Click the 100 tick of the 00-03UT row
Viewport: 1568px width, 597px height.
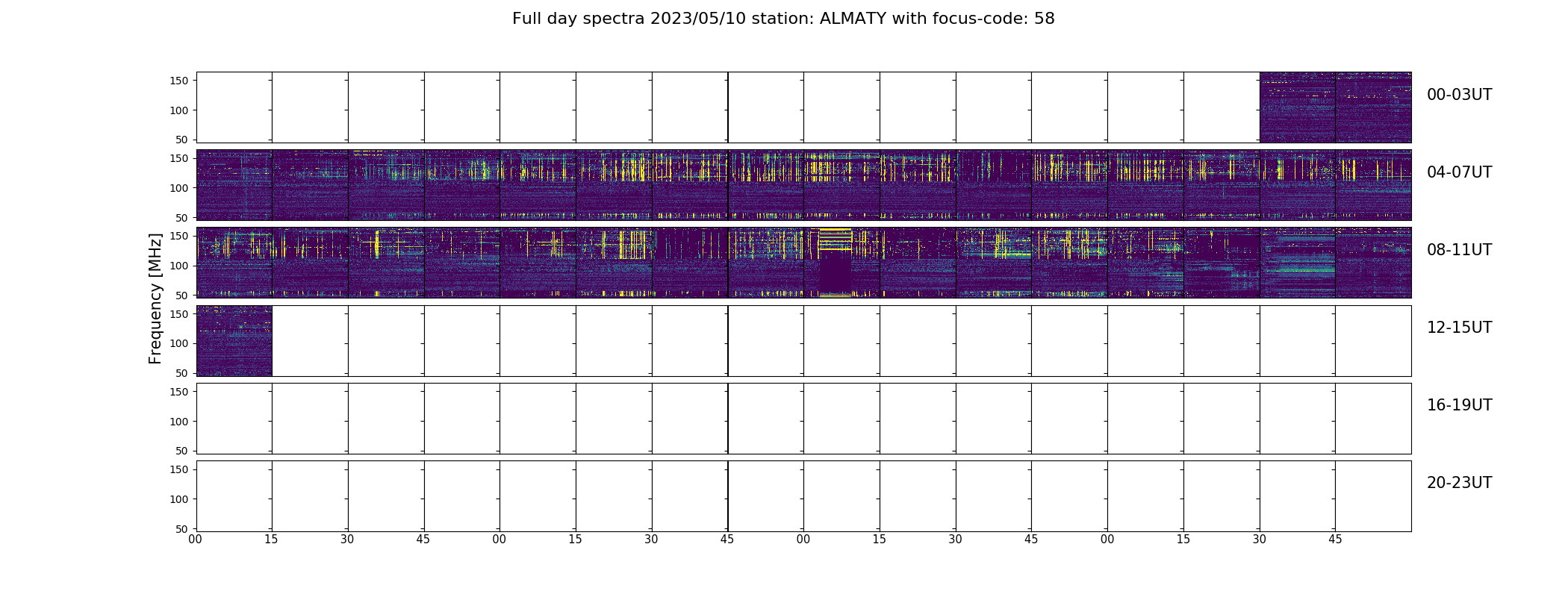click(x=180, y=110)
